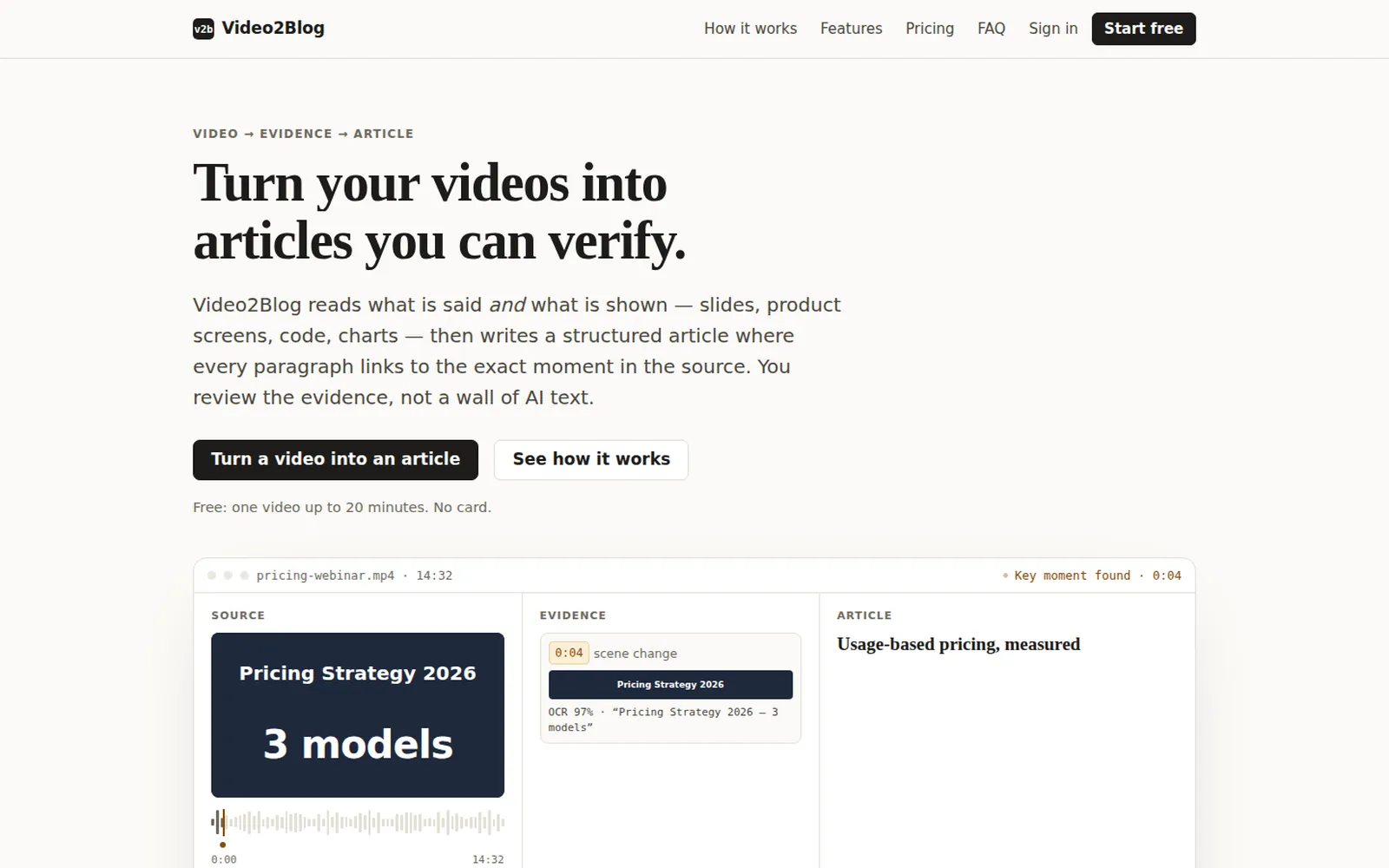Click the Pricing Strategy 2026 video preview
This screenshot has width=1389, height=868.
click(x=358, y=714)
